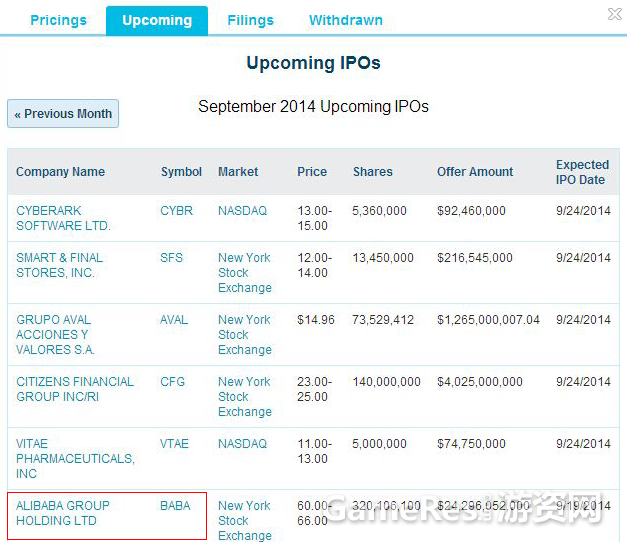Select the 12.00-14.00 price range
Image resolution: width=627 pixels, height=542 pixels.
[314, 265]
